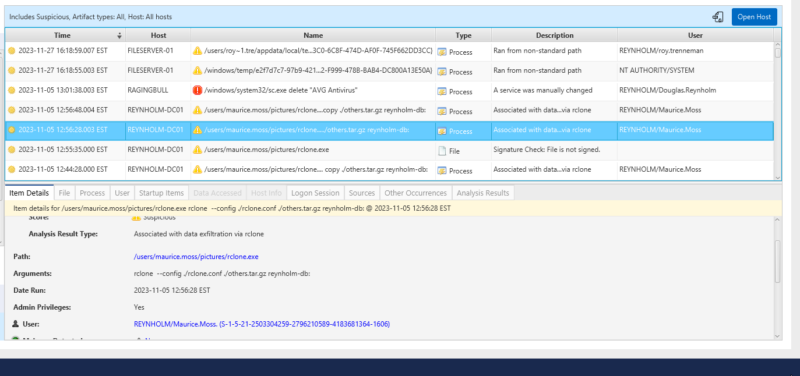
Task: Open the Startup Items tab
Action: [x=161, y=193]
